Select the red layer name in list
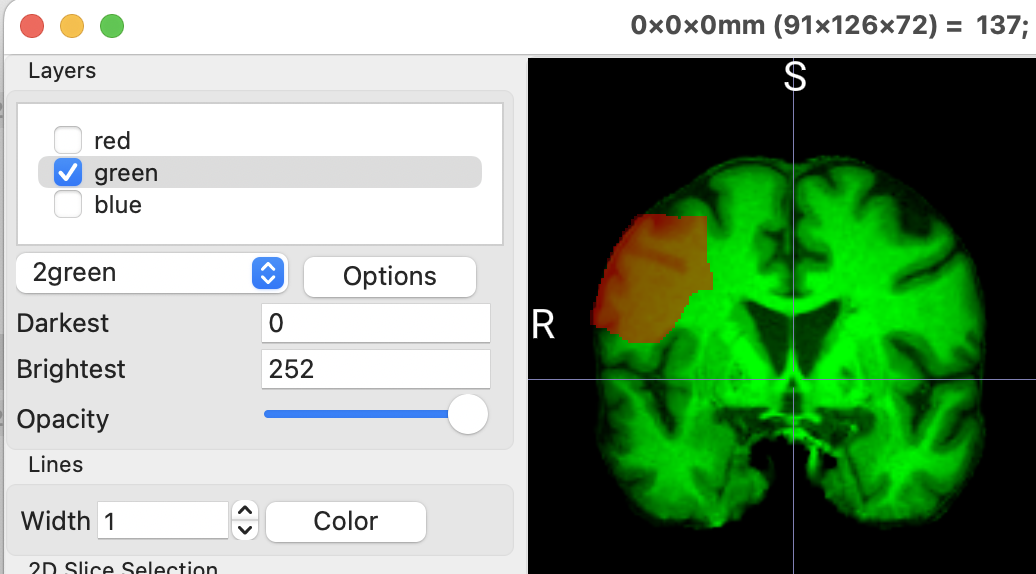This screenshot has height=574, width=1036. [x=112, y=141]
